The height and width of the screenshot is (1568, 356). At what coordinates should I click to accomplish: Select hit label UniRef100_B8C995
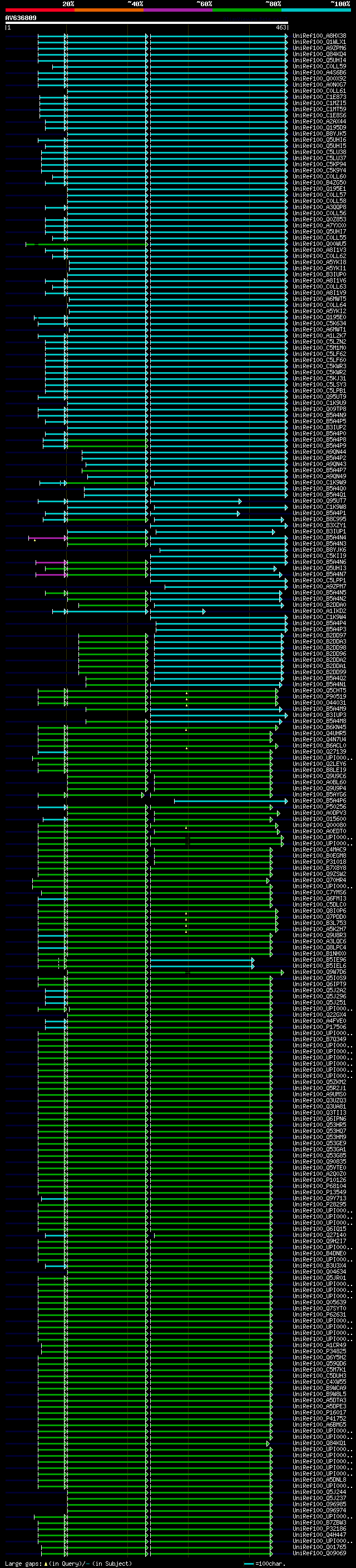pos(319,519)
